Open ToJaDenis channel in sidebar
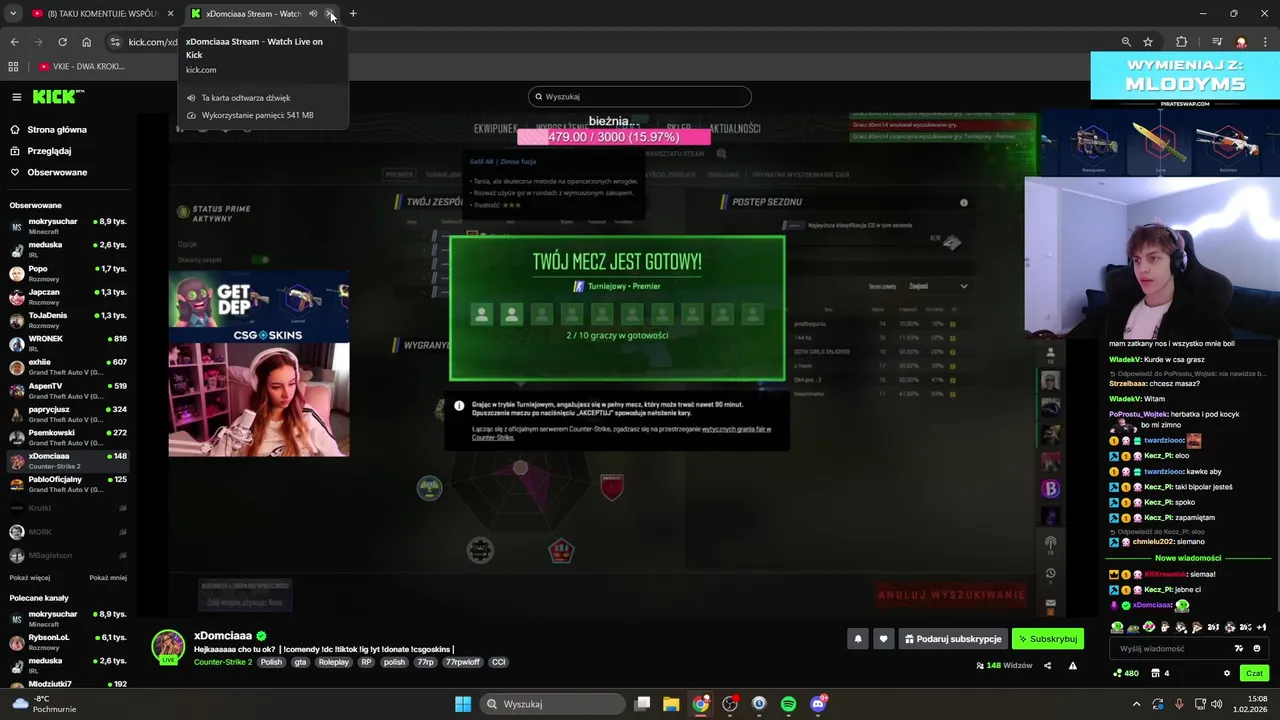The height and width of the screenshot is (720, 1280). pyautogui.click(x=67, y=320)
